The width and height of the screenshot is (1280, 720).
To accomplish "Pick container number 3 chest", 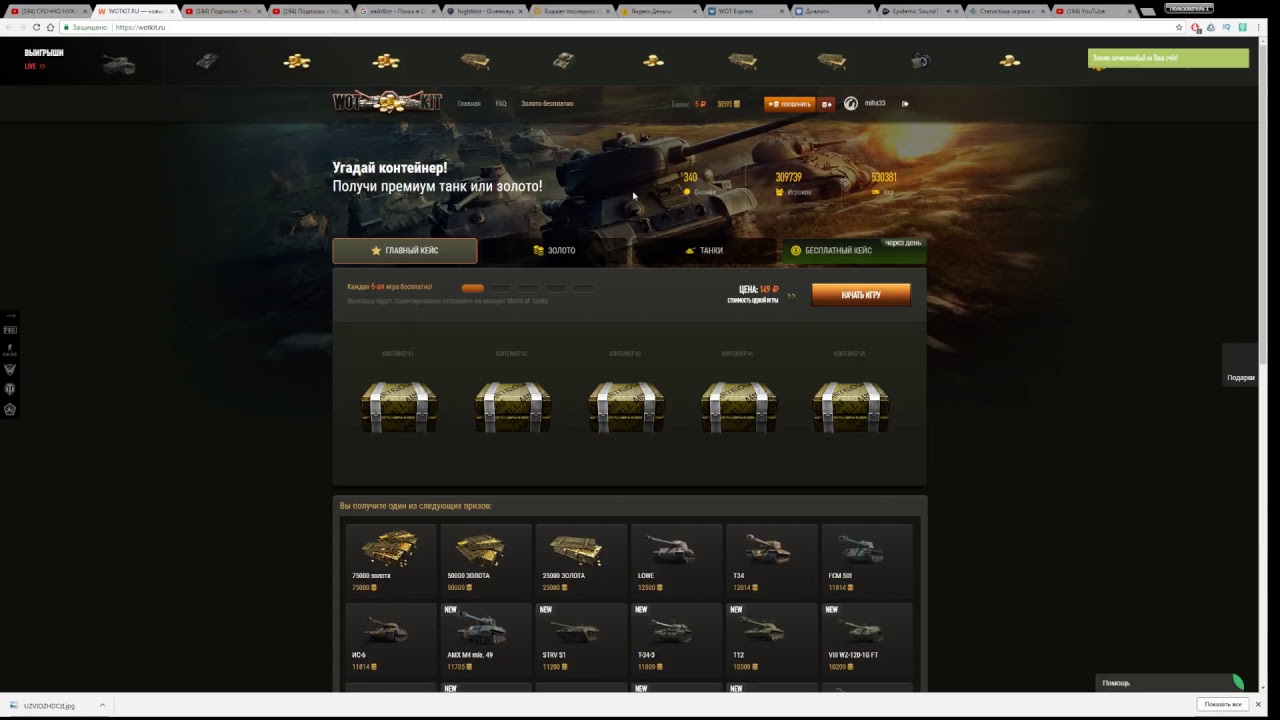I will click(x=626, y=406).
